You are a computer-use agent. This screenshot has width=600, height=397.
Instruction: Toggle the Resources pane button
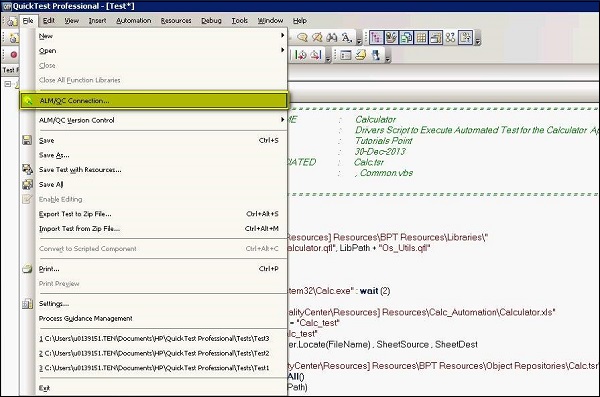[x=391, y=38]
